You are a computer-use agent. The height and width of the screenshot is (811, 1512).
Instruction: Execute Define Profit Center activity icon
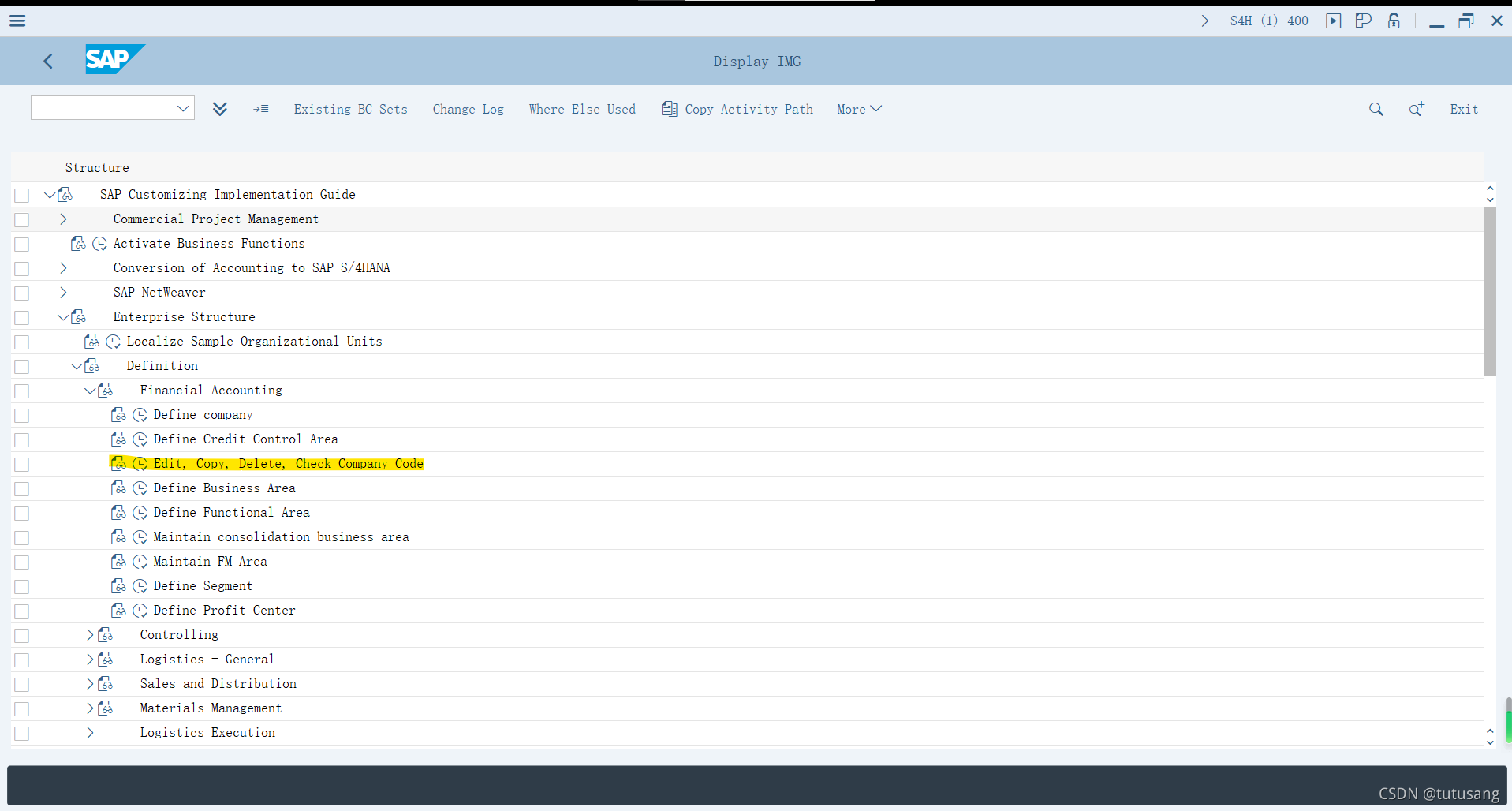tap(140, 611)
